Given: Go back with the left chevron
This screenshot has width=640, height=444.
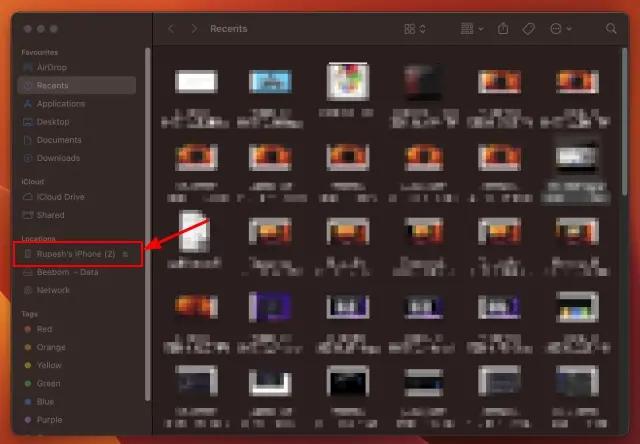Looking at the screenshot, I should coord(171,29).
